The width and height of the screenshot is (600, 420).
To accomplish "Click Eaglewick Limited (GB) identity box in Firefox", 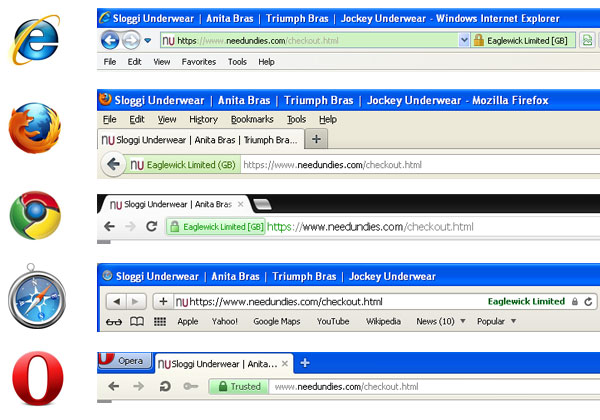I will pos(183,165).
